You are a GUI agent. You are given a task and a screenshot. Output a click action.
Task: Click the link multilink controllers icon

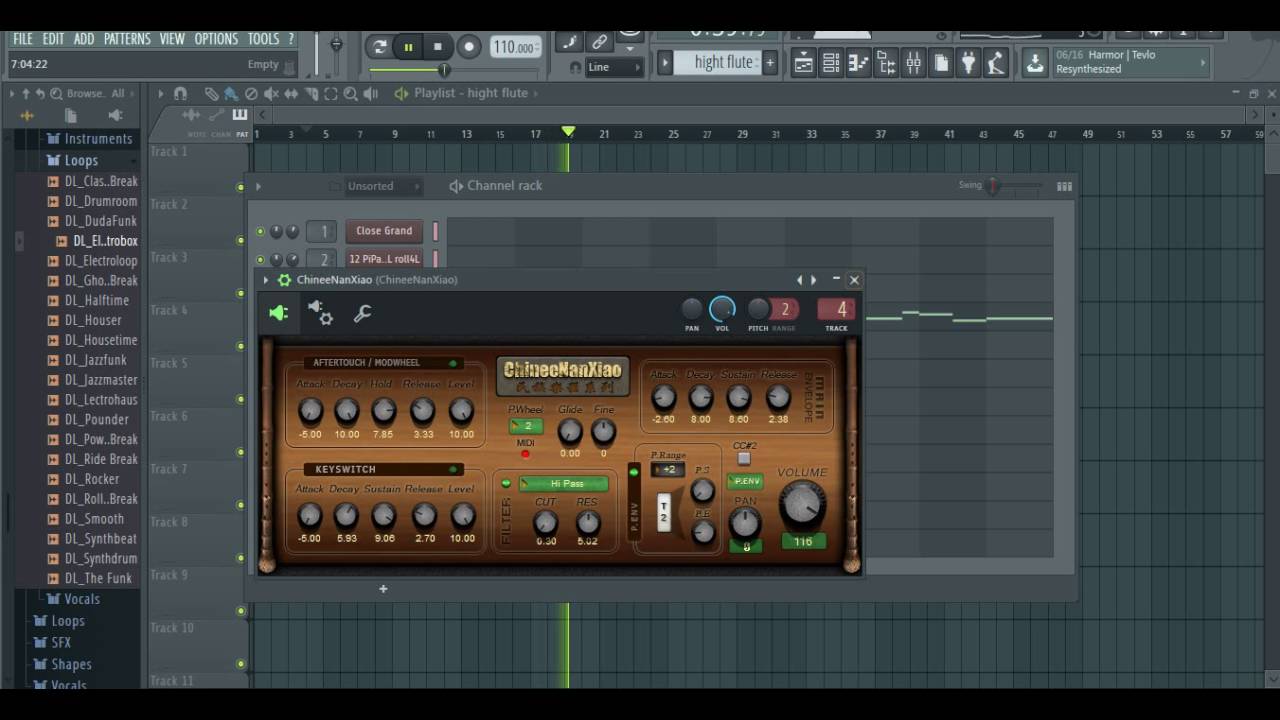click(x=599, y=42)
